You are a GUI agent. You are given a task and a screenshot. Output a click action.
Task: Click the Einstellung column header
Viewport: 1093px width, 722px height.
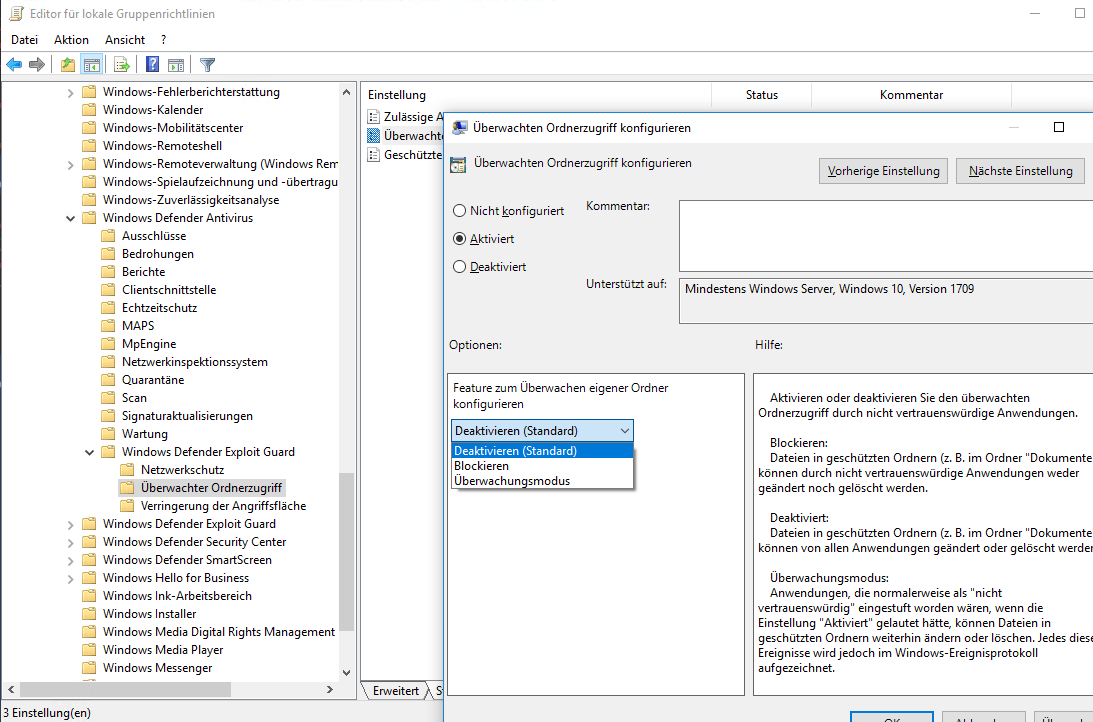pos(536,95)
